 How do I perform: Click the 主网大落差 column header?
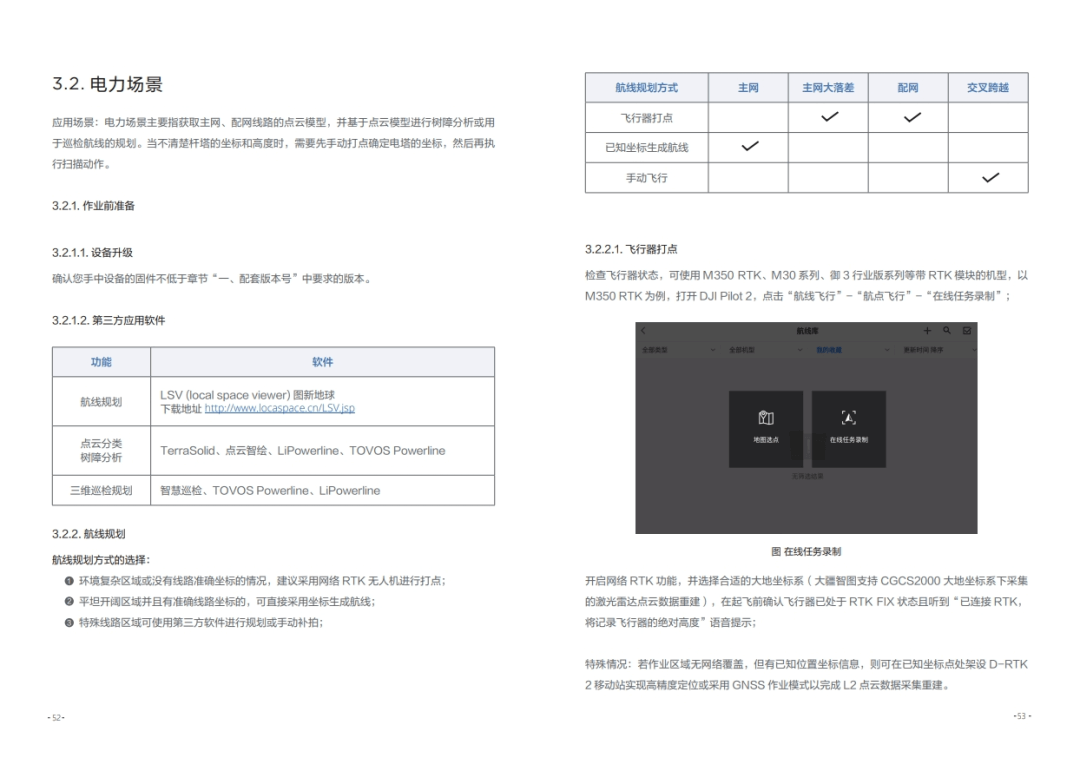click(x=828, y=87)
